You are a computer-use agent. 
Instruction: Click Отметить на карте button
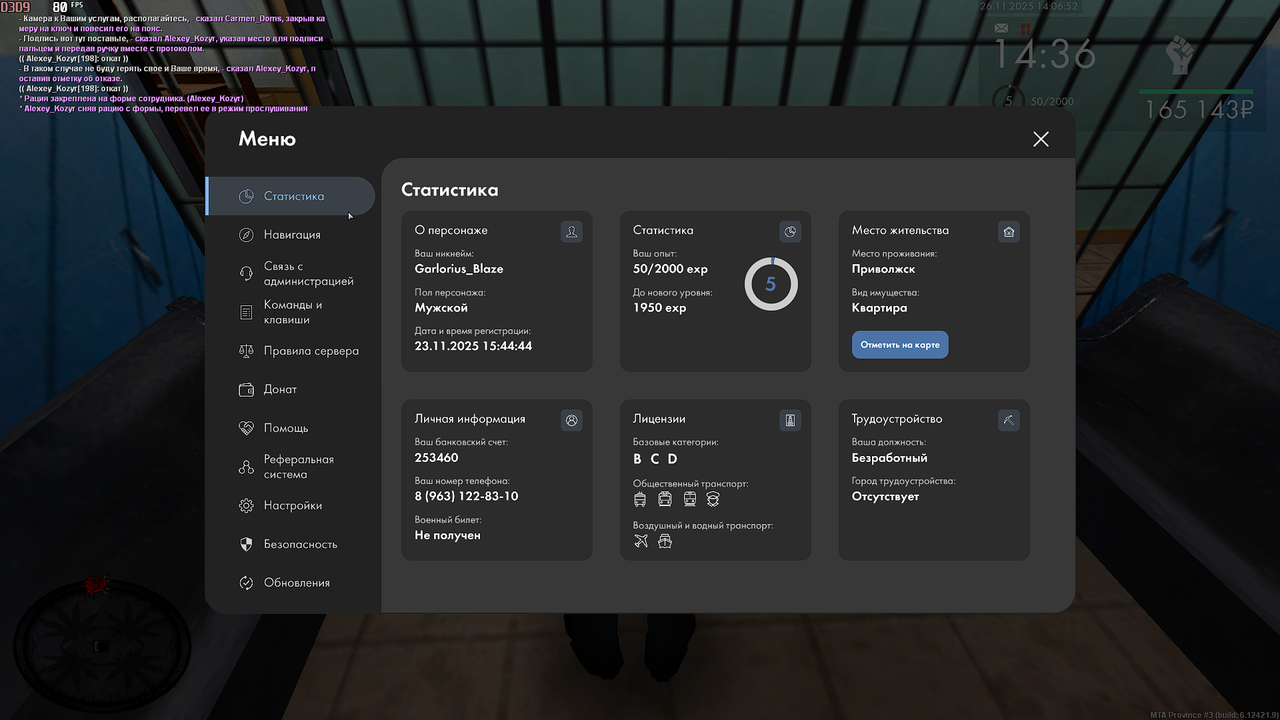pyautogui.click(x=900, y=345)
